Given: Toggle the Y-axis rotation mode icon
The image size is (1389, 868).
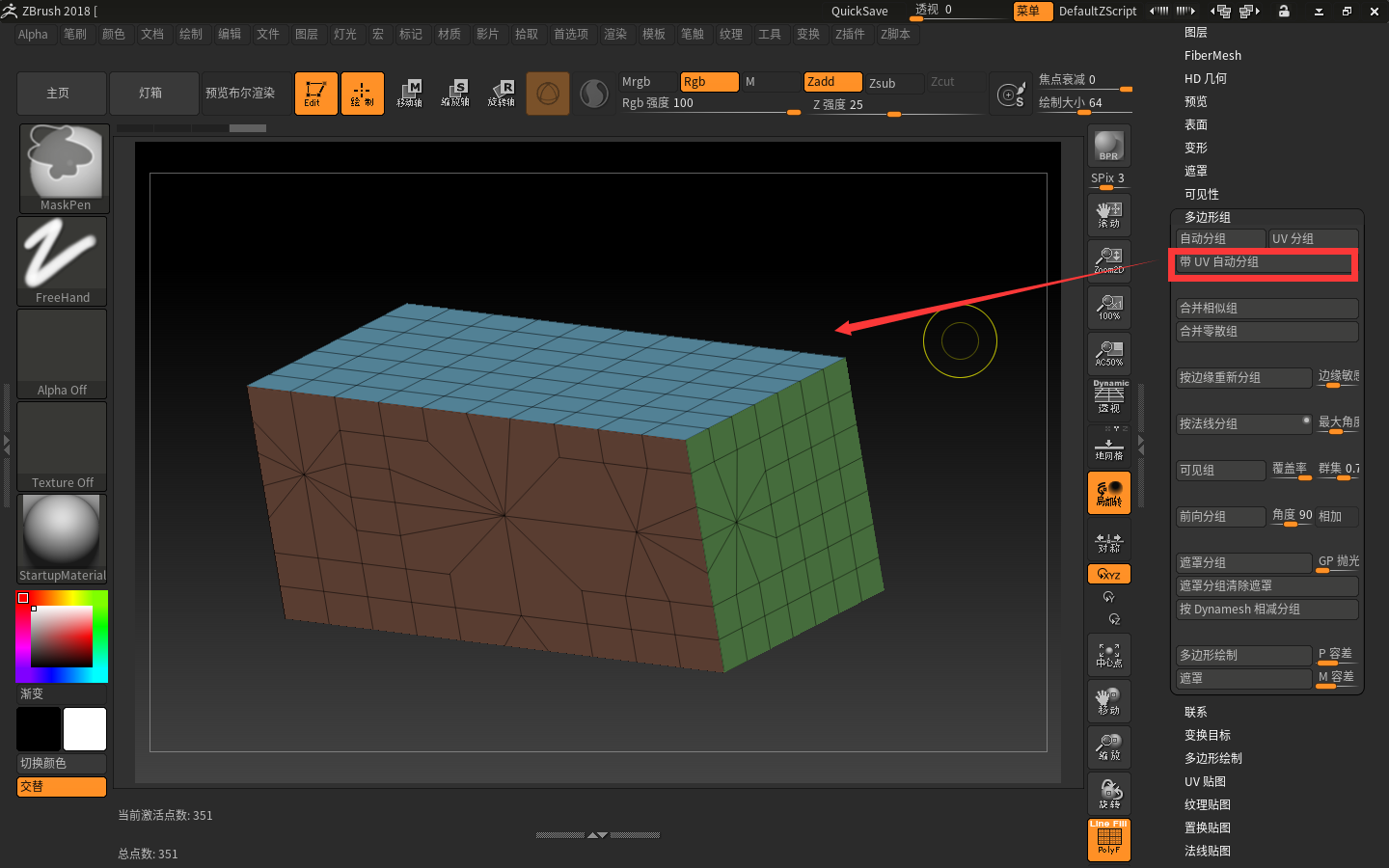Looking at the screenshot, I should click(1108, 598).
